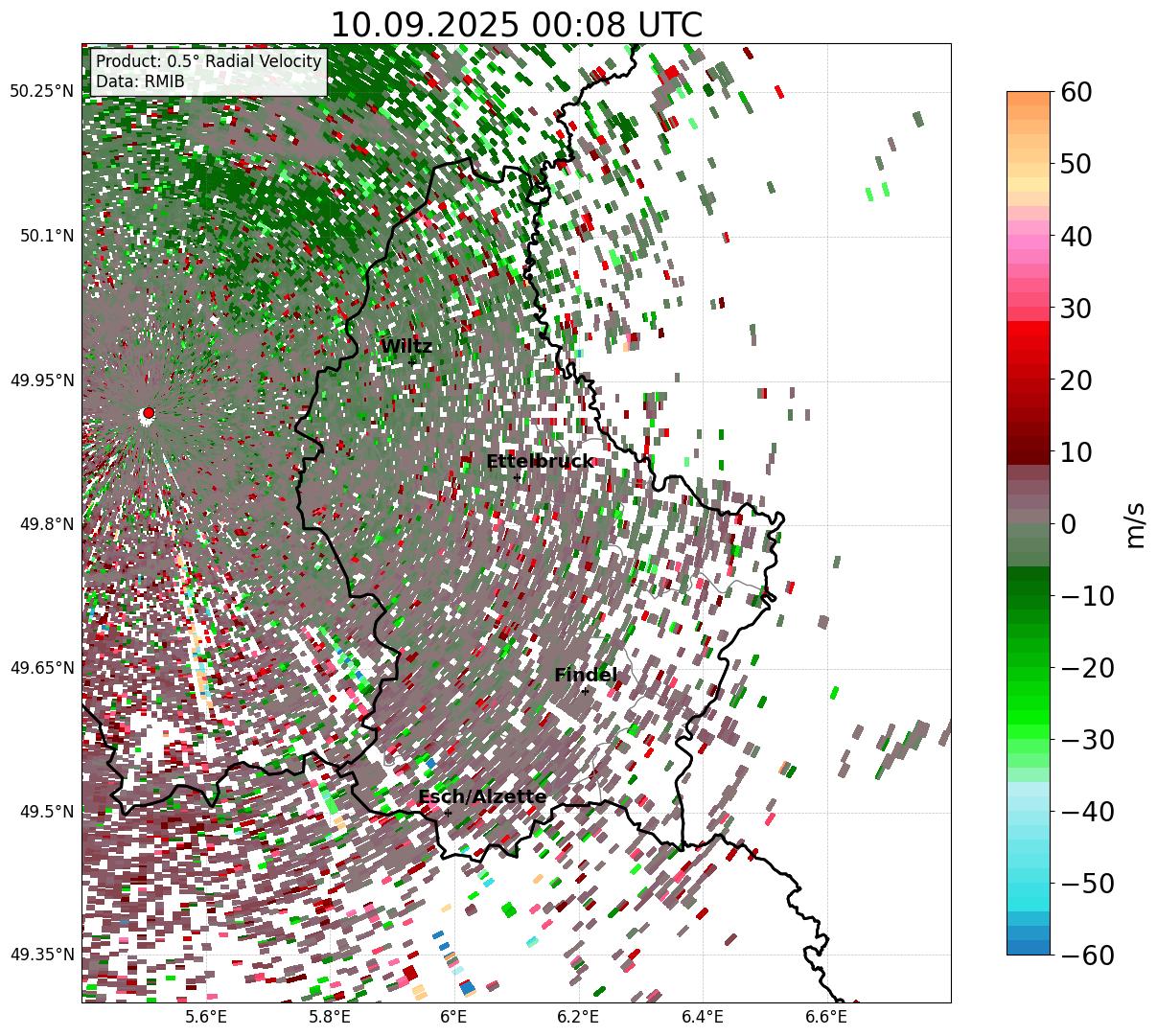1157x1036 pixels.
Task: Click the Ettelbruck city label
Action: pyautogui.click(x=540, y=462)
